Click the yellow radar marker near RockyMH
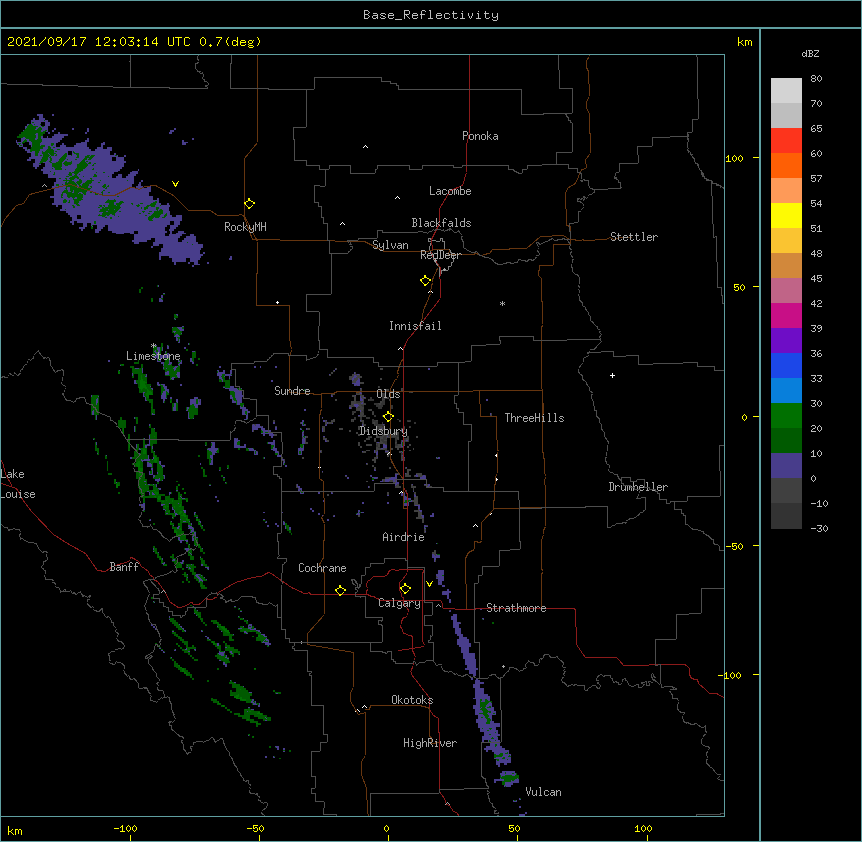Screen dimensions: 862x842 point(250,204)
